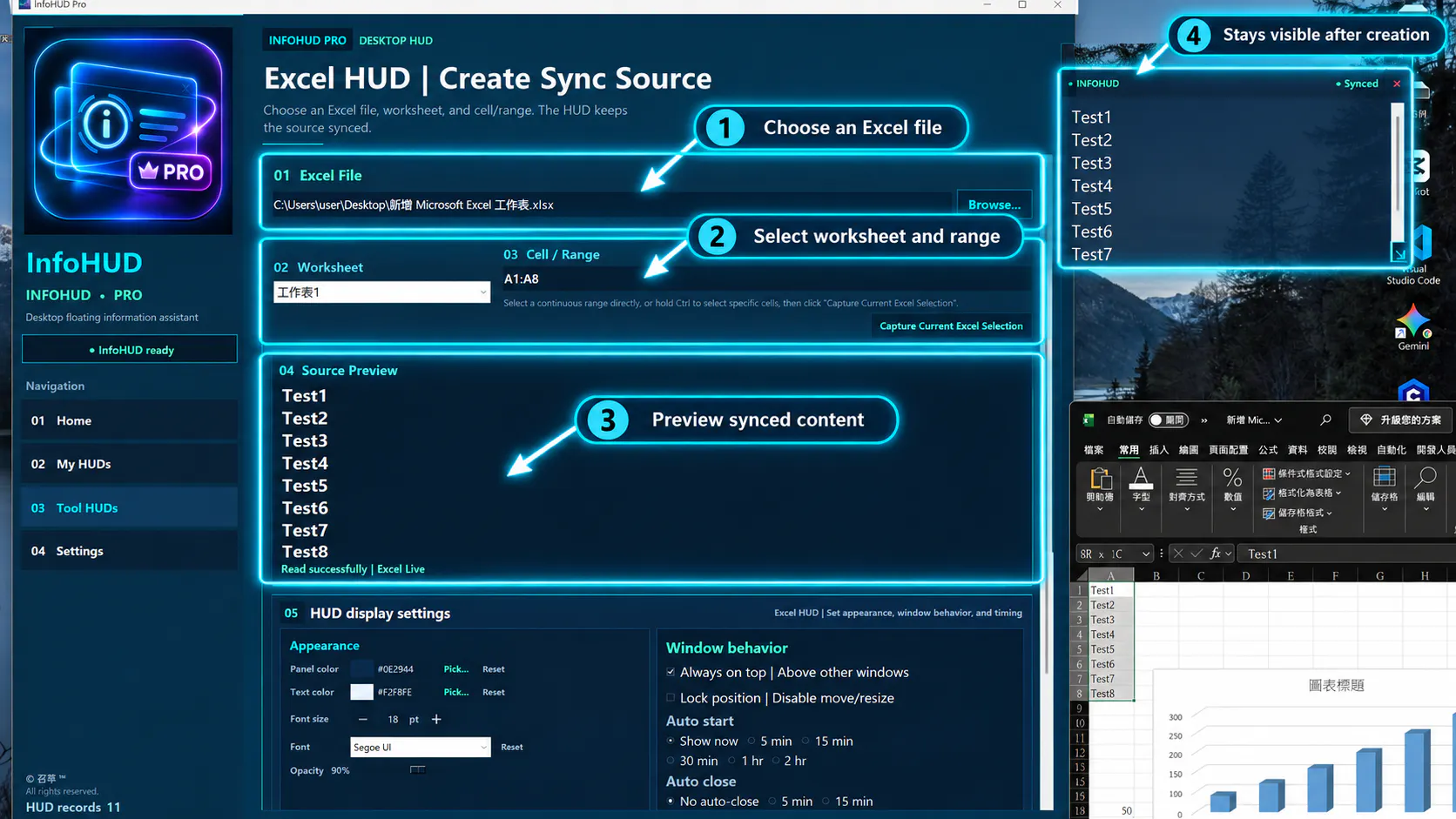Click the Opacity slider handle
1456x819 pixels.
click(x=418, y=769)
